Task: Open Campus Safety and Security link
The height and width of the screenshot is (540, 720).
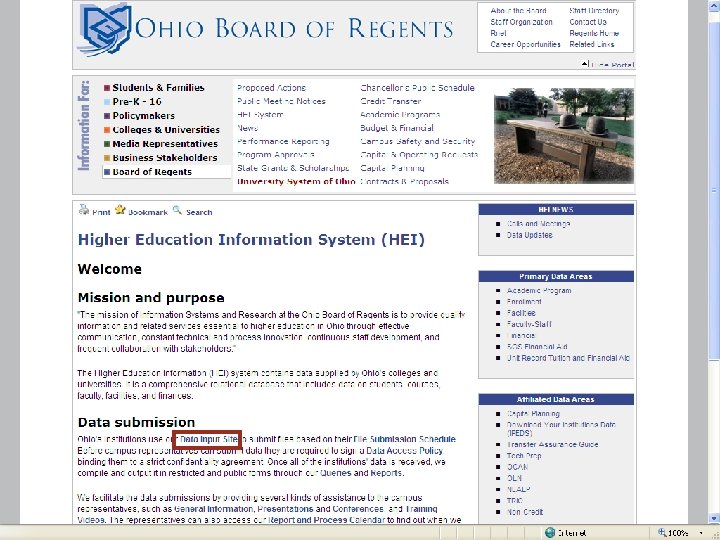Action: [418, 141]
